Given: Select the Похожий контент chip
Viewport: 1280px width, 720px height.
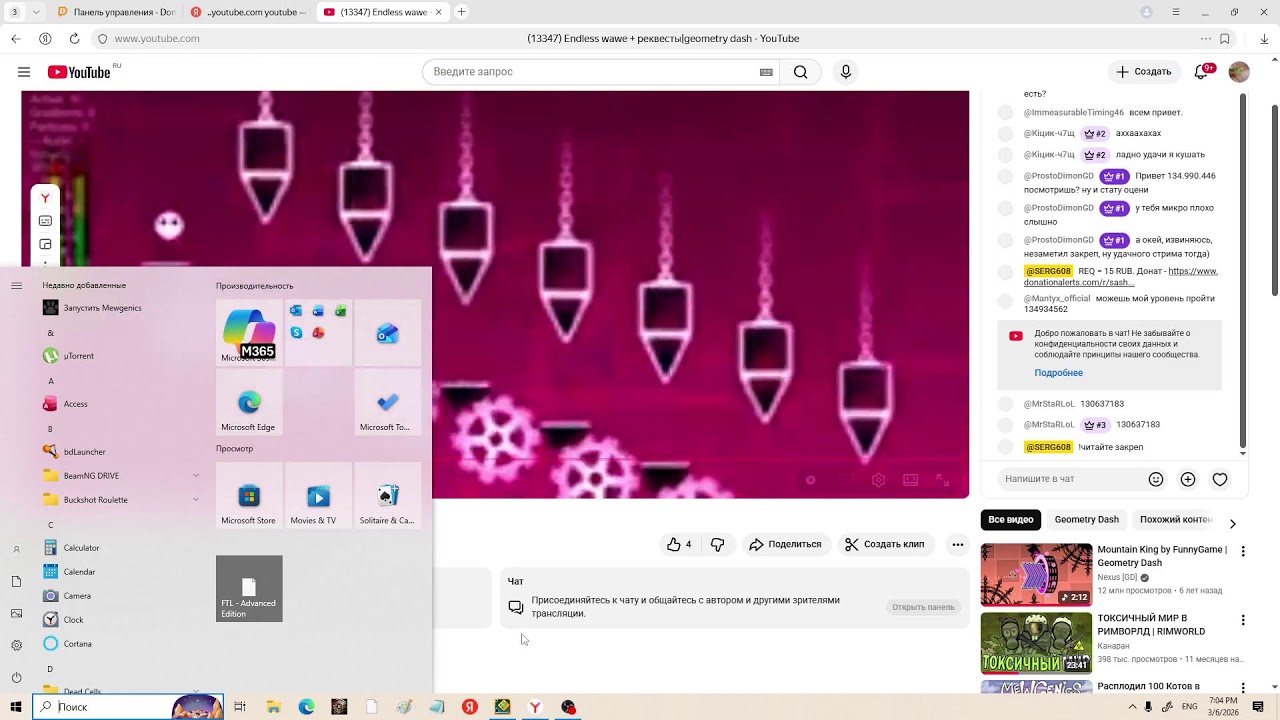Looking at the screenshot, I should (1176, 520).
